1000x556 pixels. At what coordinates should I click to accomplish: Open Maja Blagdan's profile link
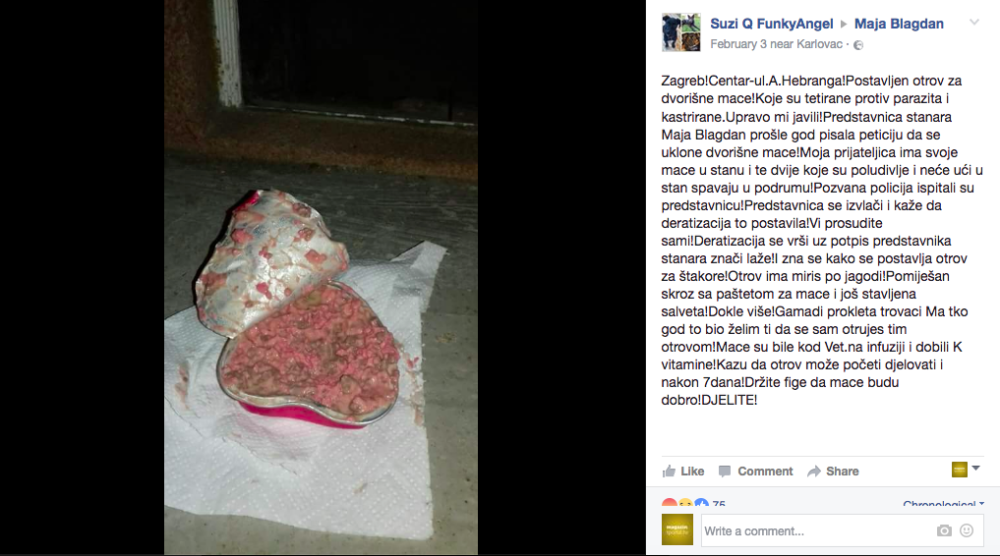click(899, 24)
